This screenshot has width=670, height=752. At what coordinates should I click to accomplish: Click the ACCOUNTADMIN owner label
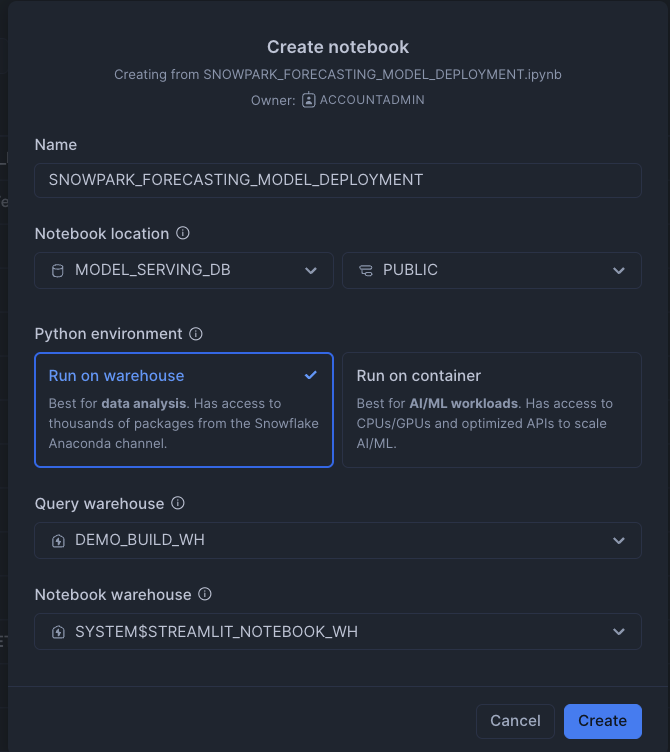tap(372, 100)
